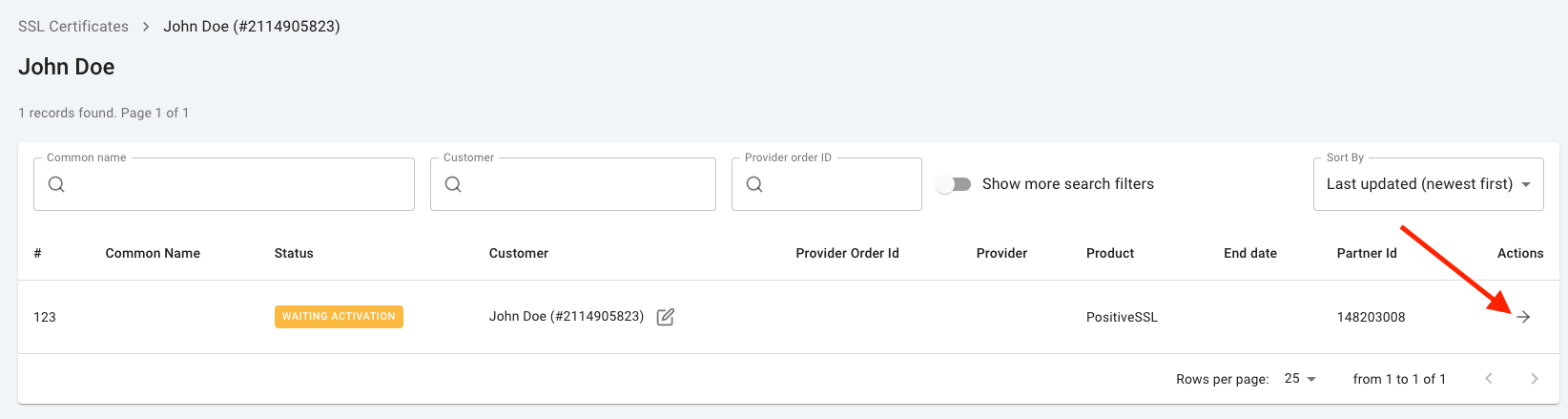Click the search icon in Common name field
Viewport: 1568px width, 419px height.
56,184
